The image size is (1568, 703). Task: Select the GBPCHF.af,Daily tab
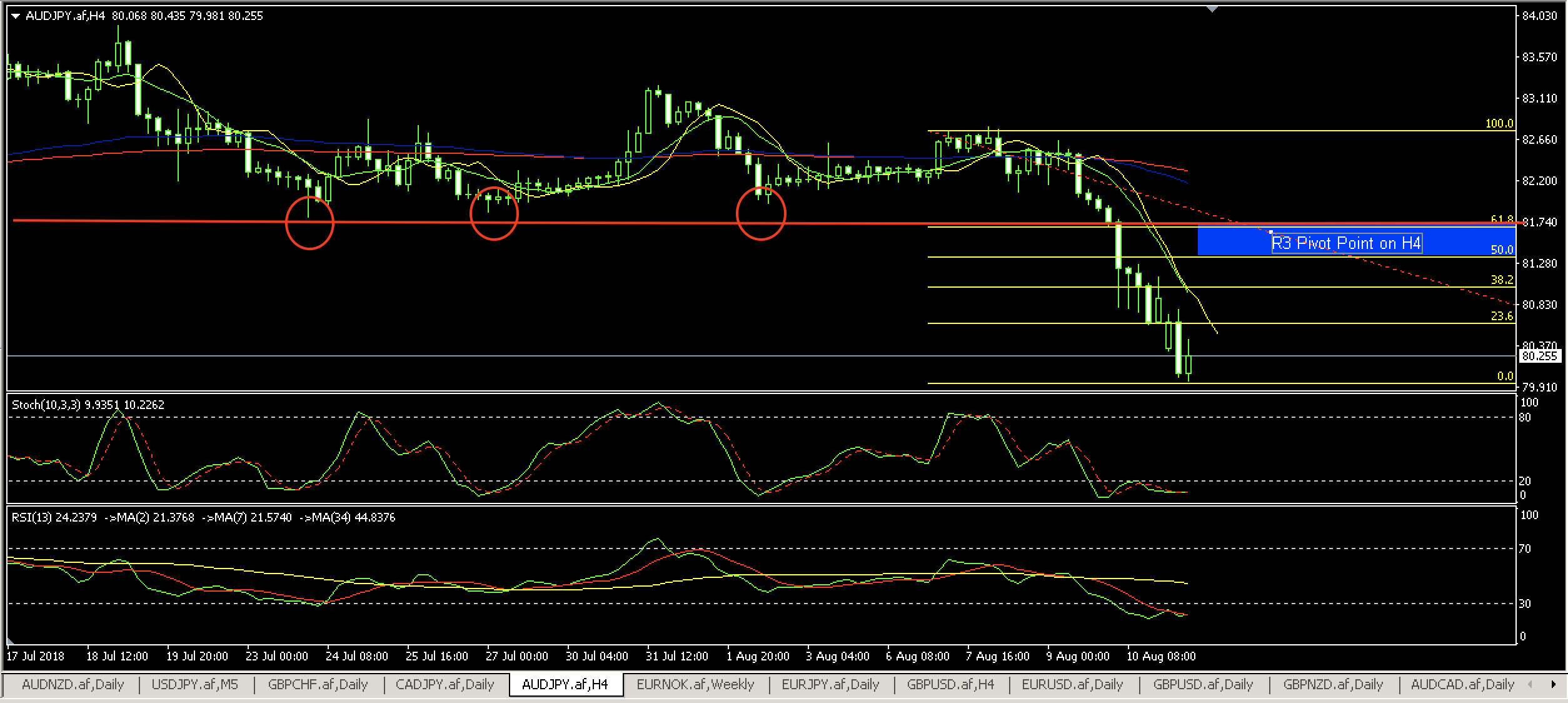pos(318,684)
